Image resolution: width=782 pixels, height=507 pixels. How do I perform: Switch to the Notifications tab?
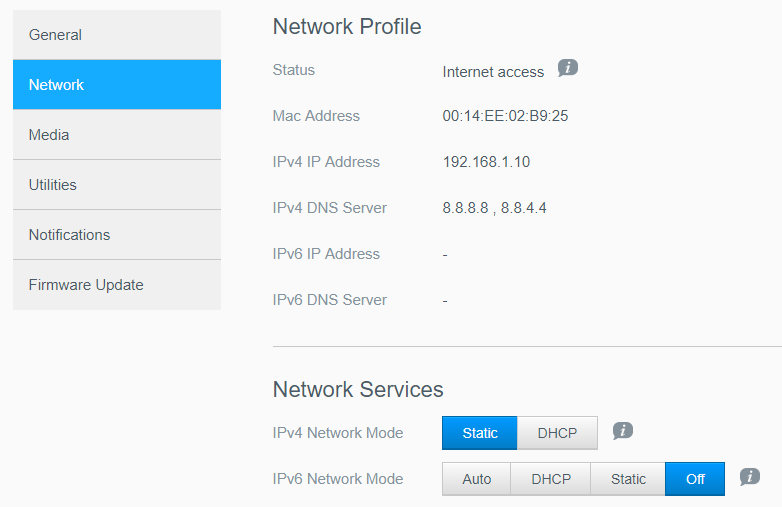coord(117,235)
